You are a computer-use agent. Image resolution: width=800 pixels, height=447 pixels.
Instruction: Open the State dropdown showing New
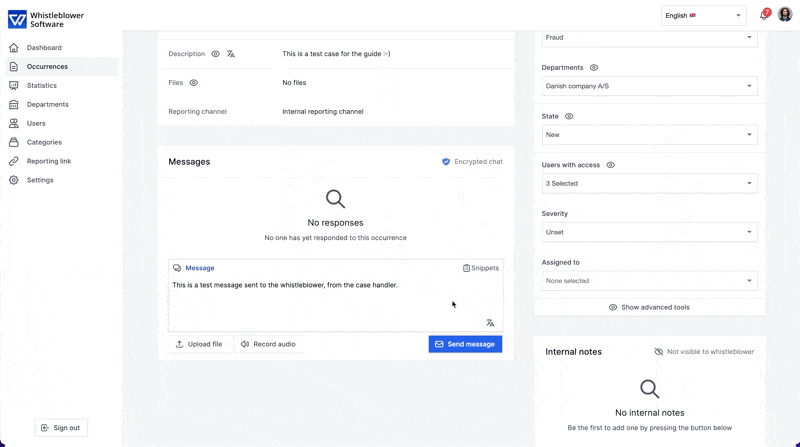[x=649, y=135]
